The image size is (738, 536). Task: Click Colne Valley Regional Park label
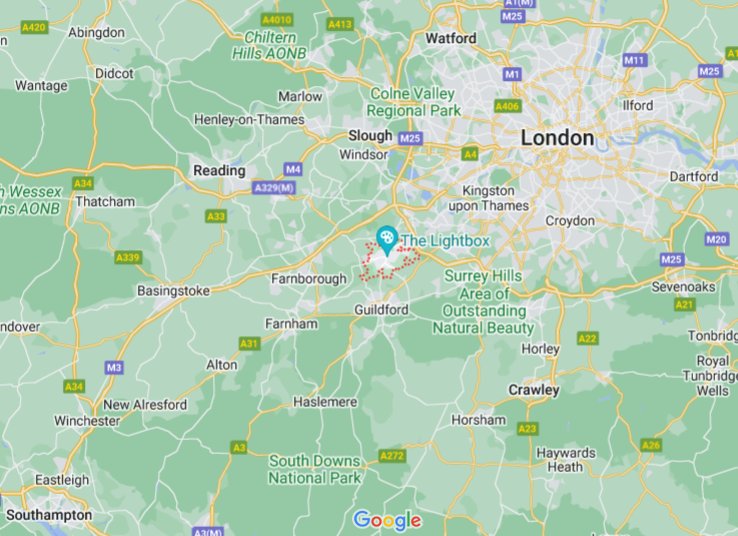coord(414,102)
